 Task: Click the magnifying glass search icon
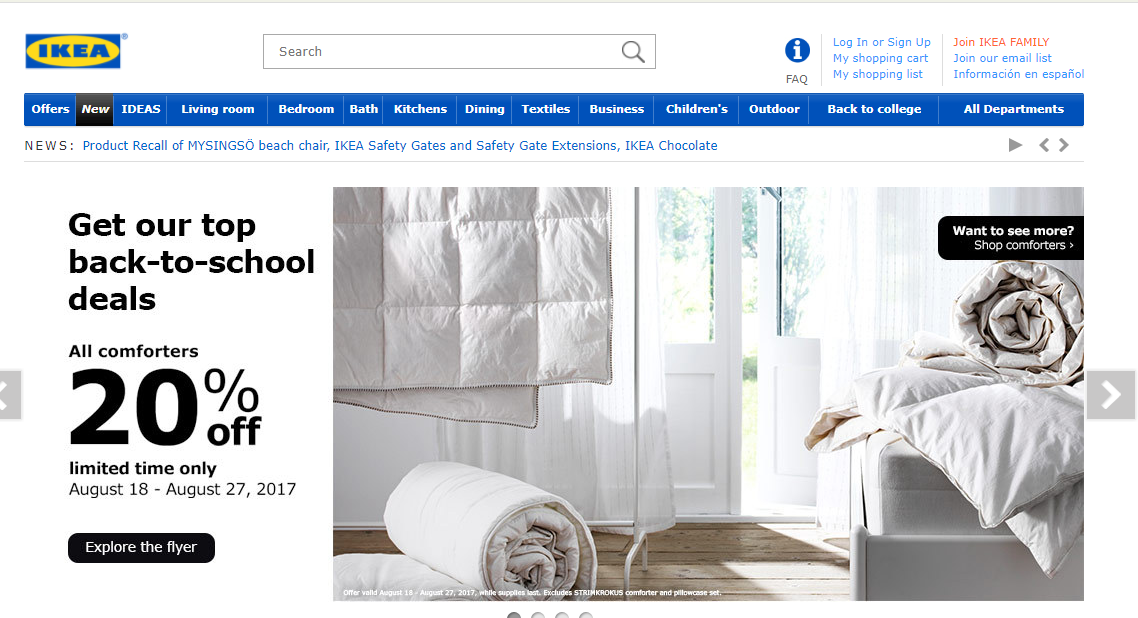[631, 51]
